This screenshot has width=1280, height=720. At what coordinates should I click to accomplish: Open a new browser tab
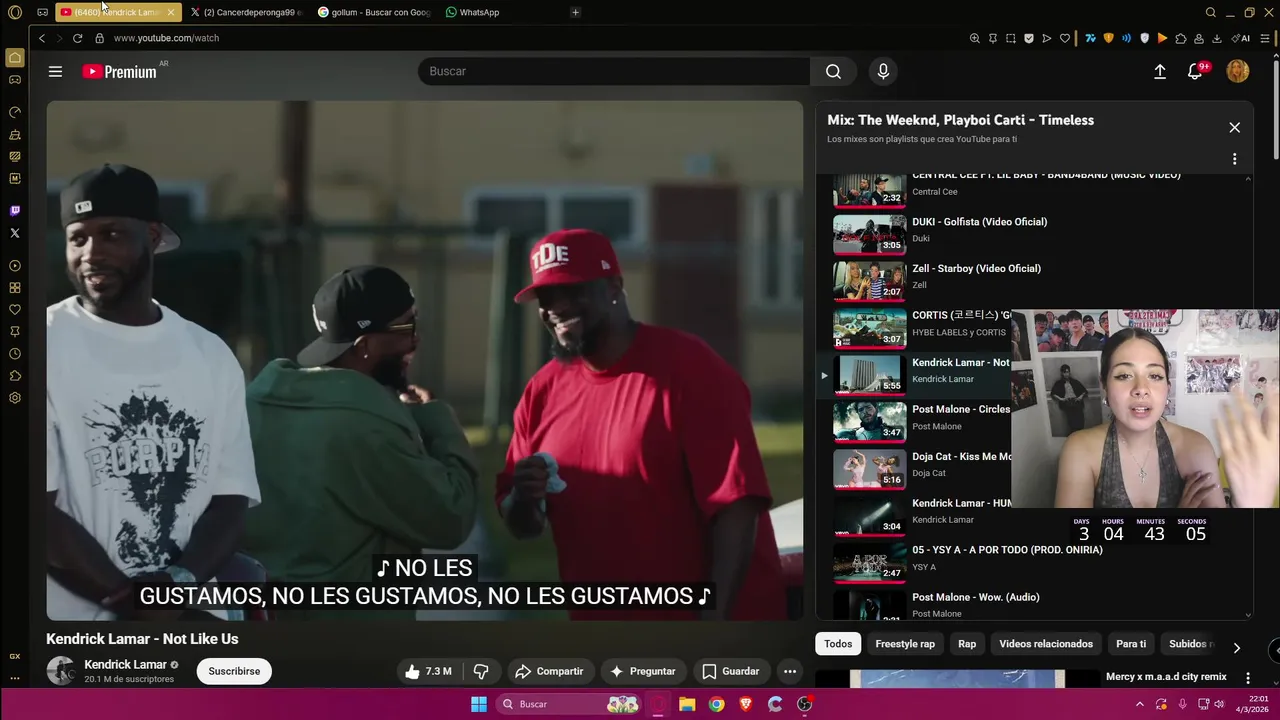pos(575,12)
